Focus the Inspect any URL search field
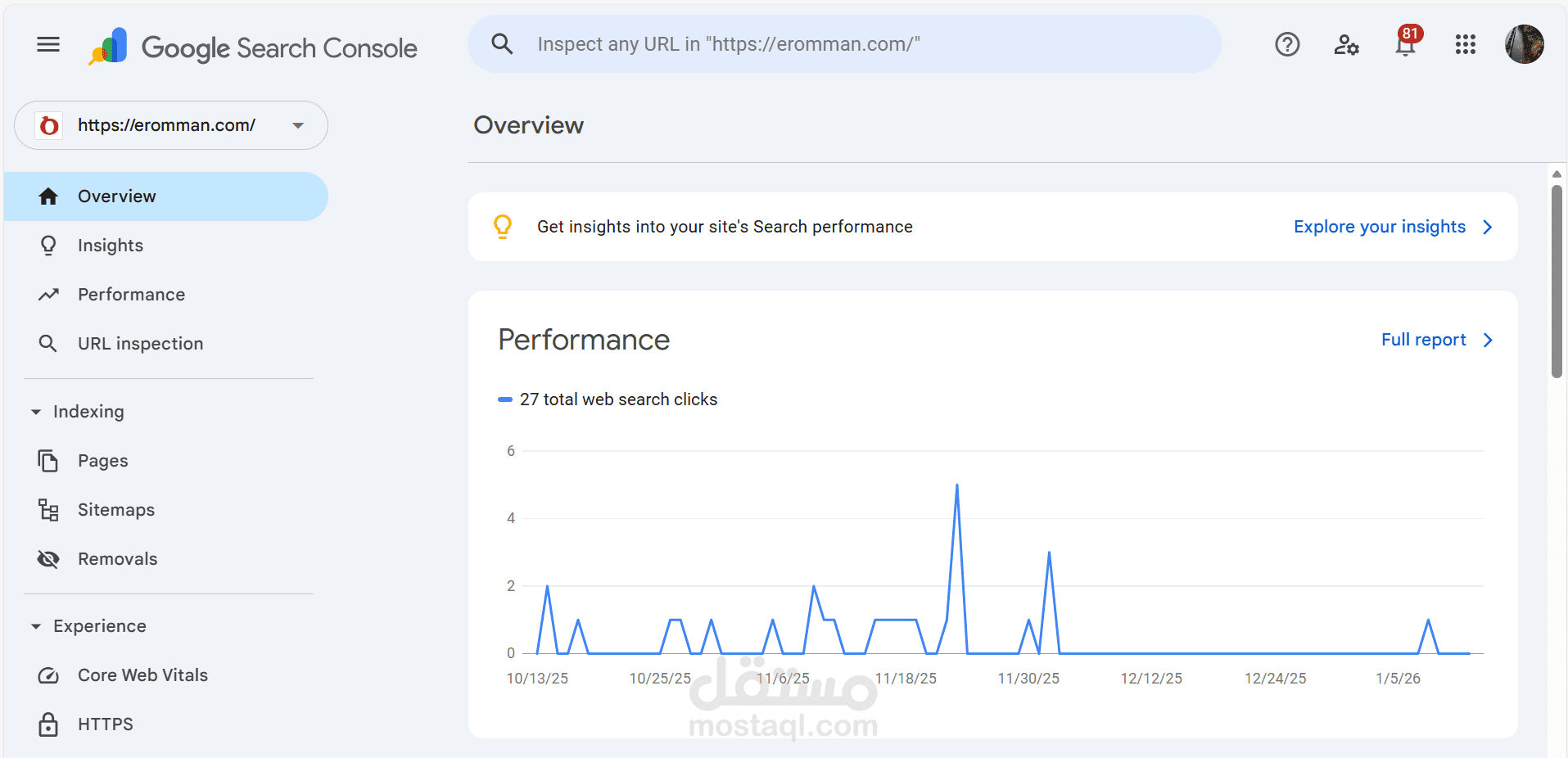Screen dimensions: 1568x758 point(844,44)
